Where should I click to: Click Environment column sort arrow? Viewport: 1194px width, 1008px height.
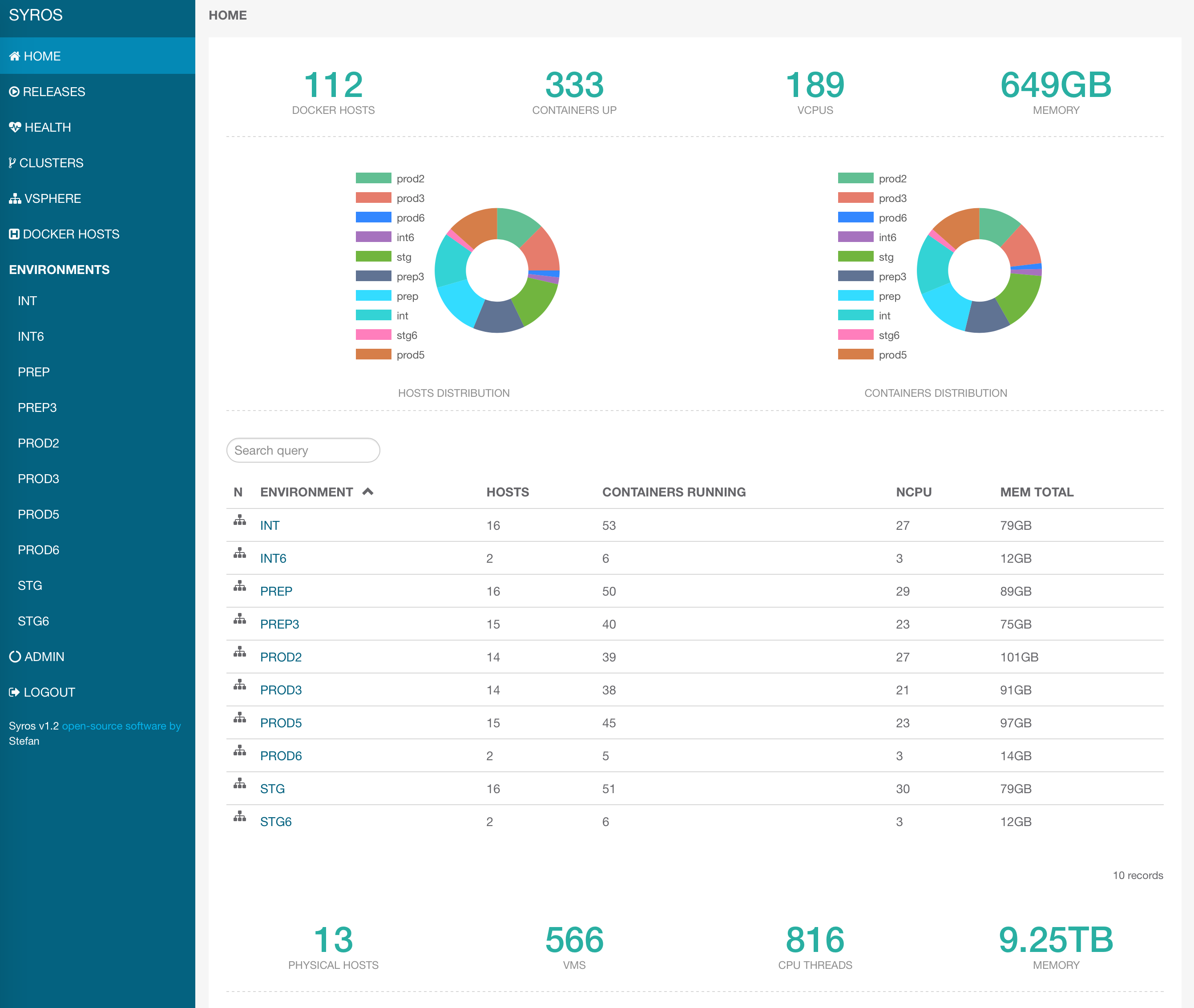coord(368,492)
